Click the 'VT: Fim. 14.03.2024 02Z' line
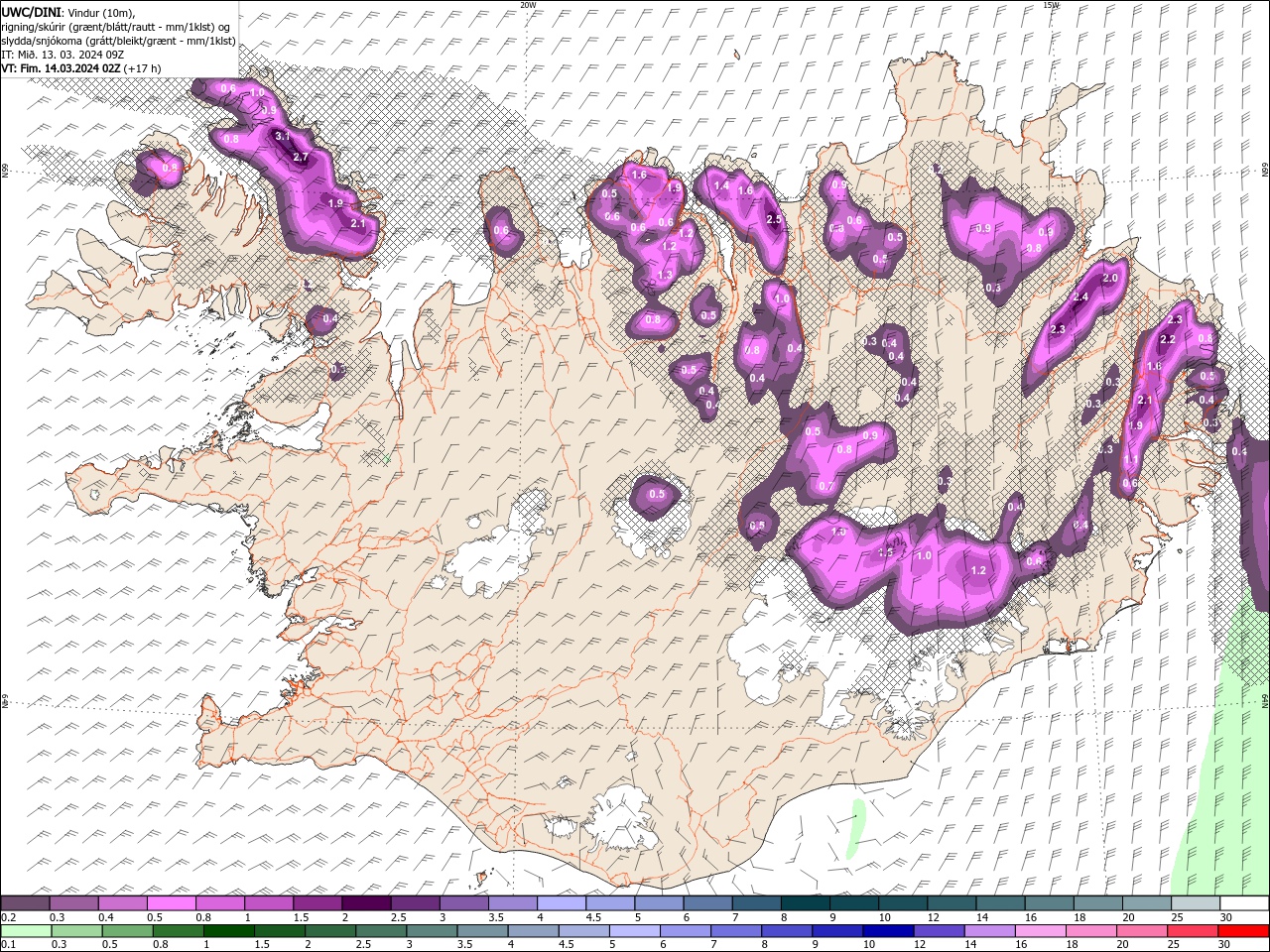The image size is (1270, 952). pyautogui.click(x=62, y=68)
